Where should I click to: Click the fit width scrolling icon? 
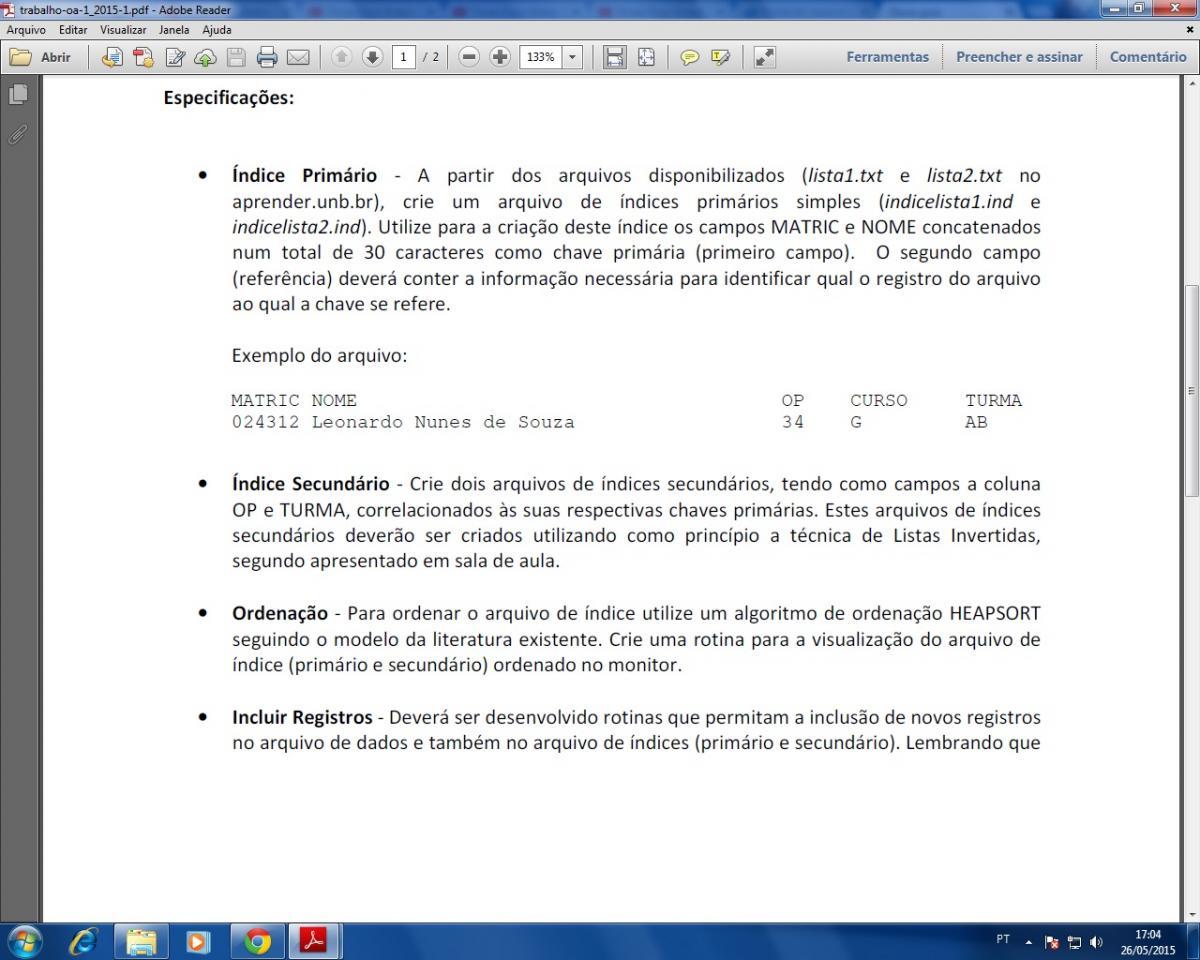point(615,57)
